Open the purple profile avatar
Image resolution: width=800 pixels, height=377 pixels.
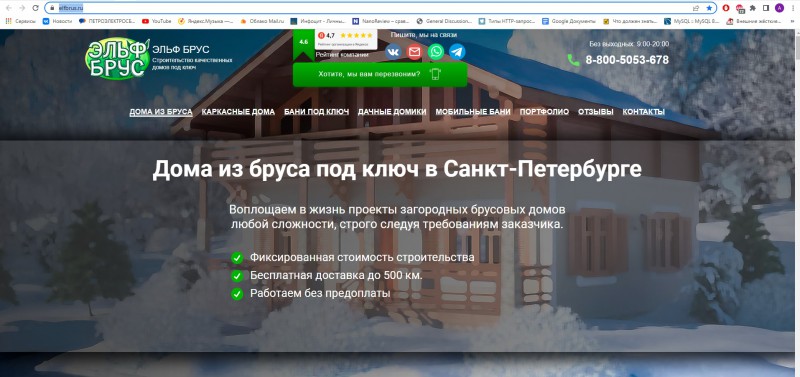(779, 8)
